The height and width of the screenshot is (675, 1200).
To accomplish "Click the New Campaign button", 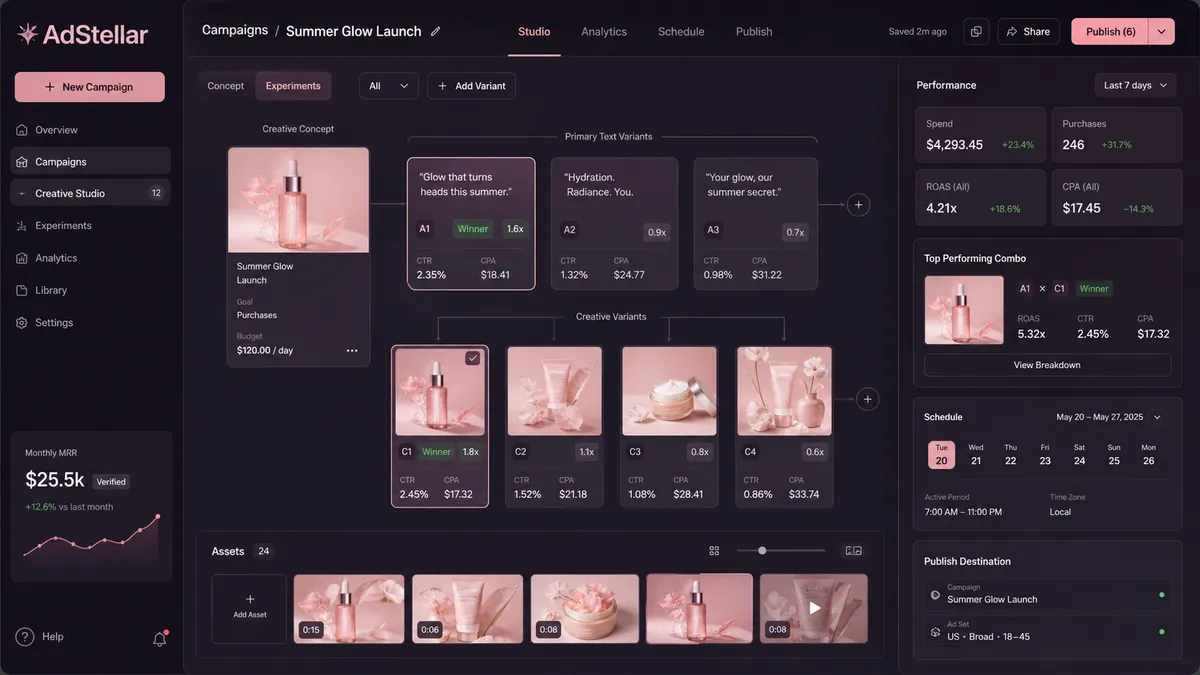I will pos(89,87).
